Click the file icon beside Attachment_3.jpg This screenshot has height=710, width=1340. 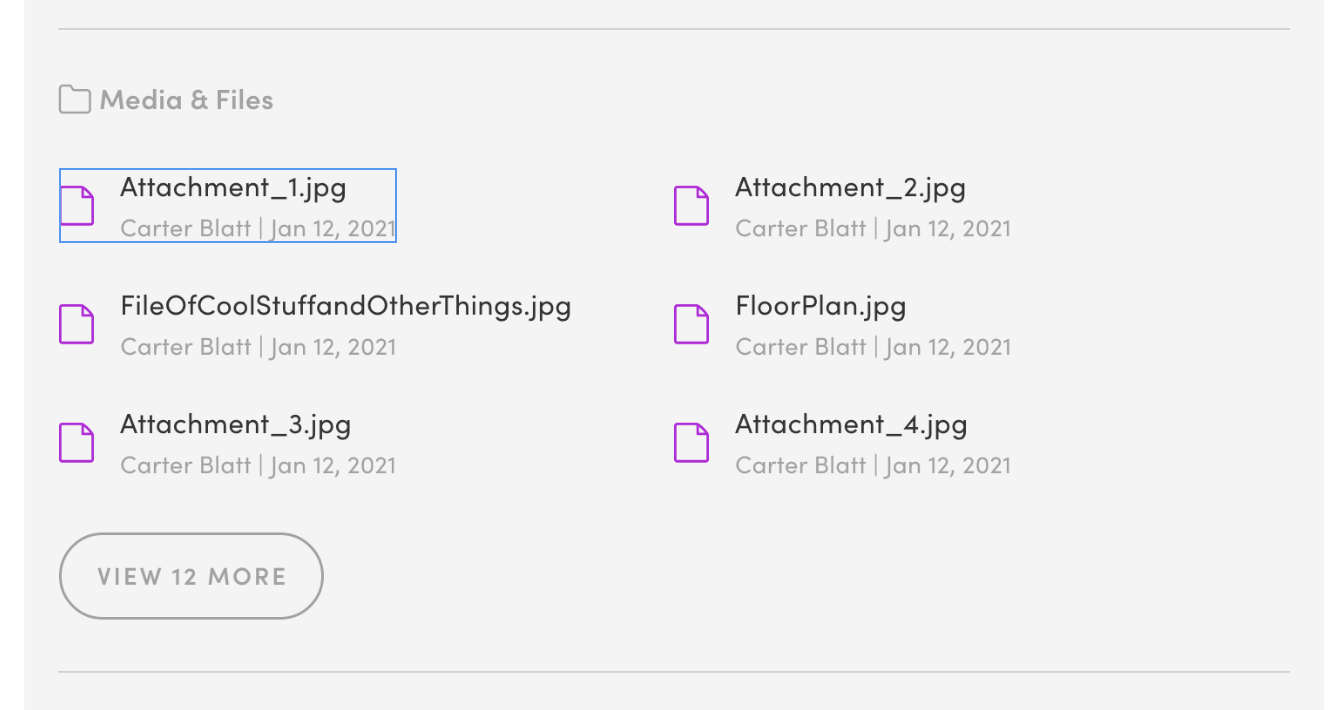pos(77,443)
